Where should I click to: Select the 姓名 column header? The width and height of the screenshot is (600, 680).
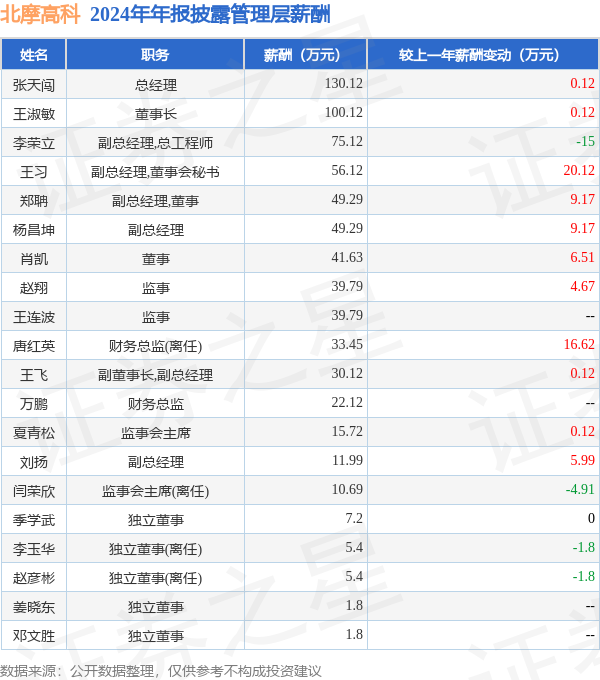pyautogui.click(x=34, y=55)
